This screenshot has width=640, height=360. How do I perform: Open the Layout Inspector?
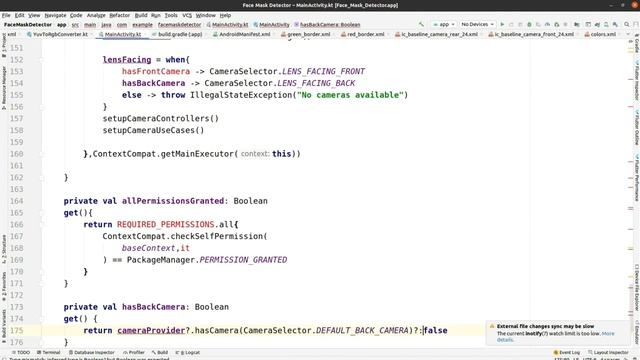click(608, 352)
